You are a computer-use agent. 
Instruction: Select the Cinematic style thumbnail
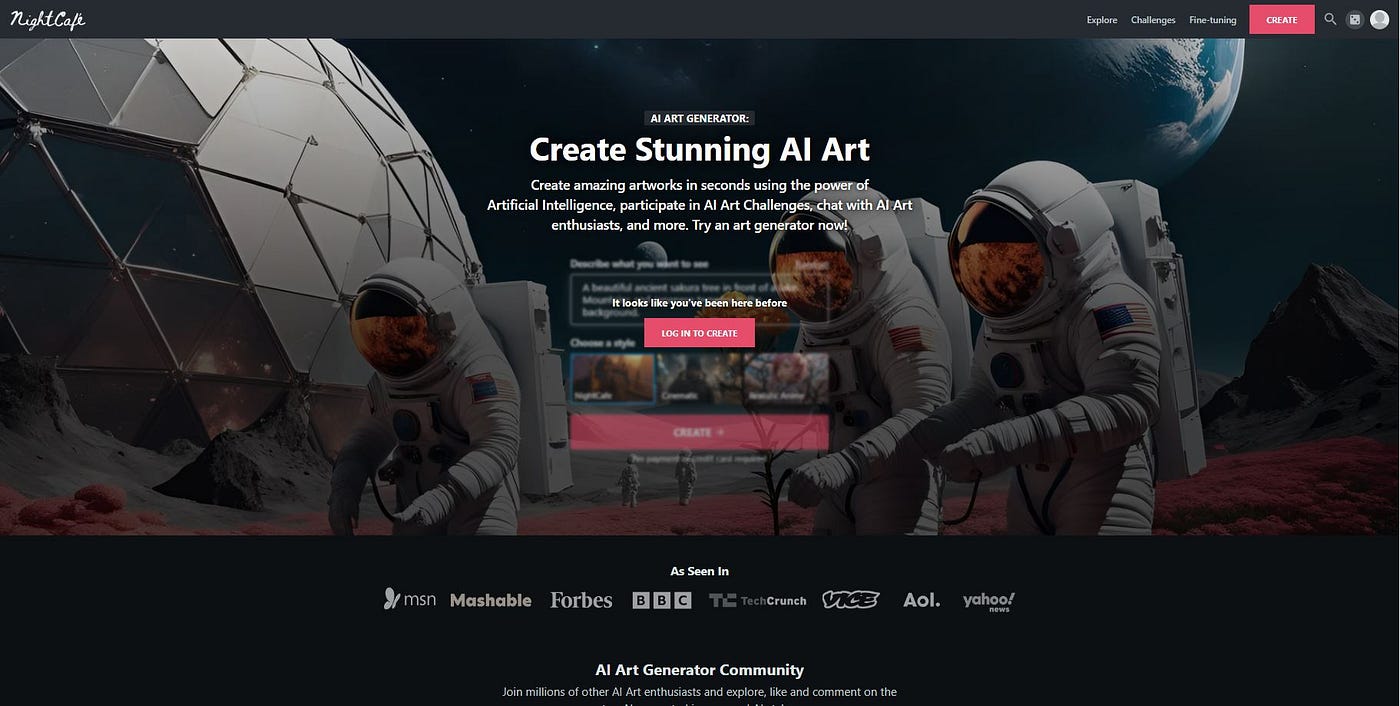click(699, 379)
